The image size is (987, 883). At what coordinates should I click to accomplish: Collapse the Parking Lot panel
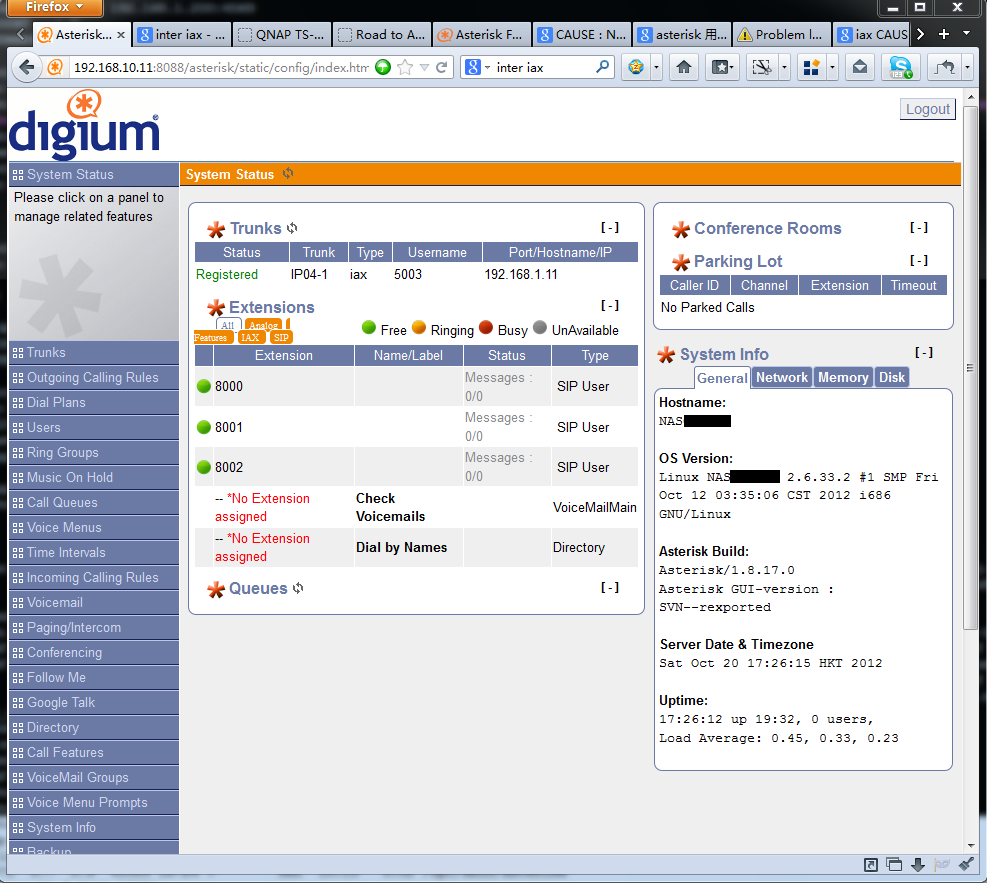click(919, 261)
